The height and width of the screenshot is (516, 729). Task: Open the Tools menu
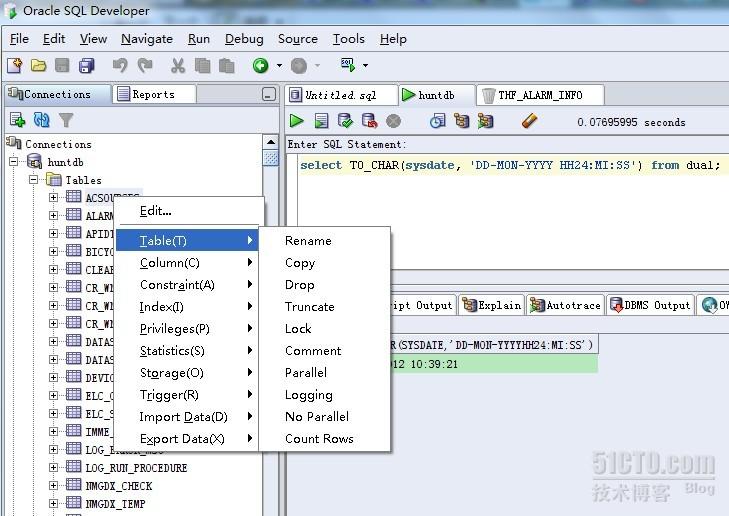coord(348,39)
